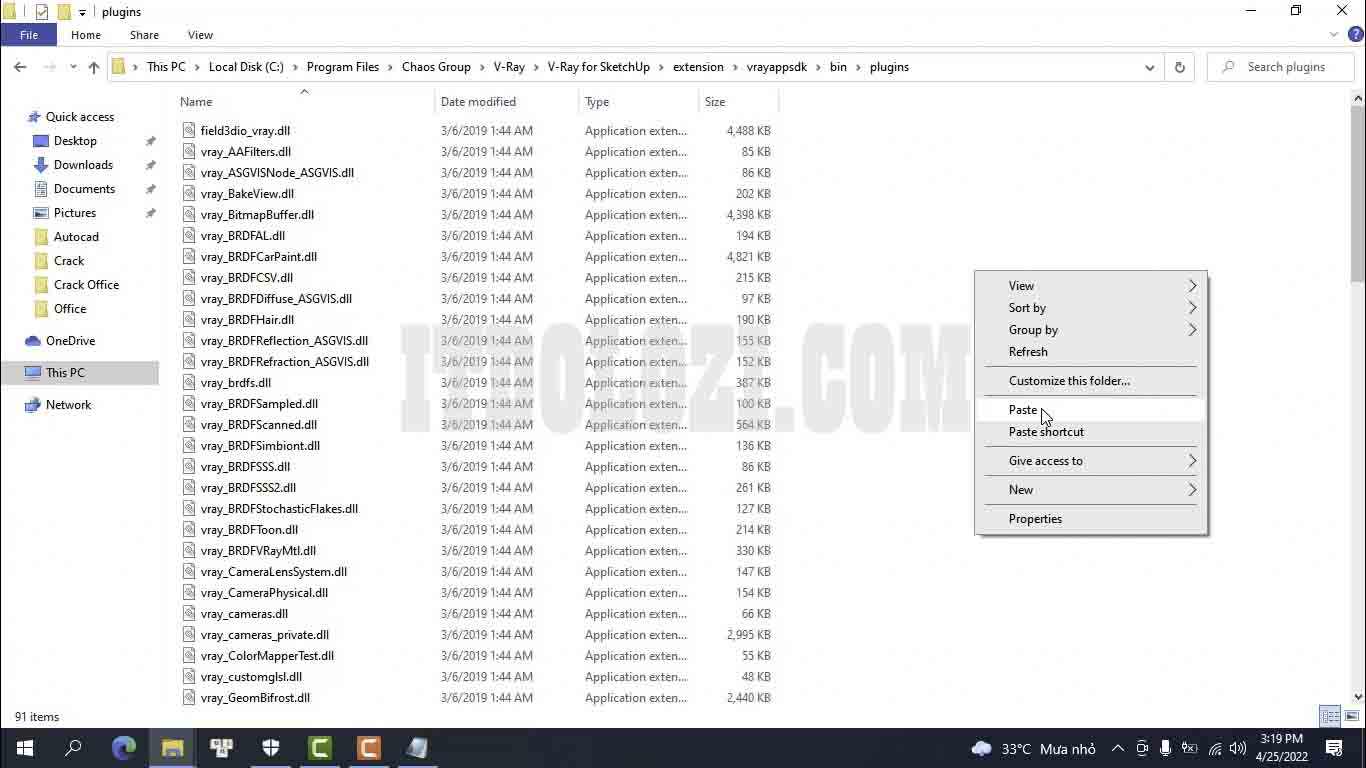Click the Back navigation arrow
Screen dimensions: 1366x768
(x=20, y=67)
